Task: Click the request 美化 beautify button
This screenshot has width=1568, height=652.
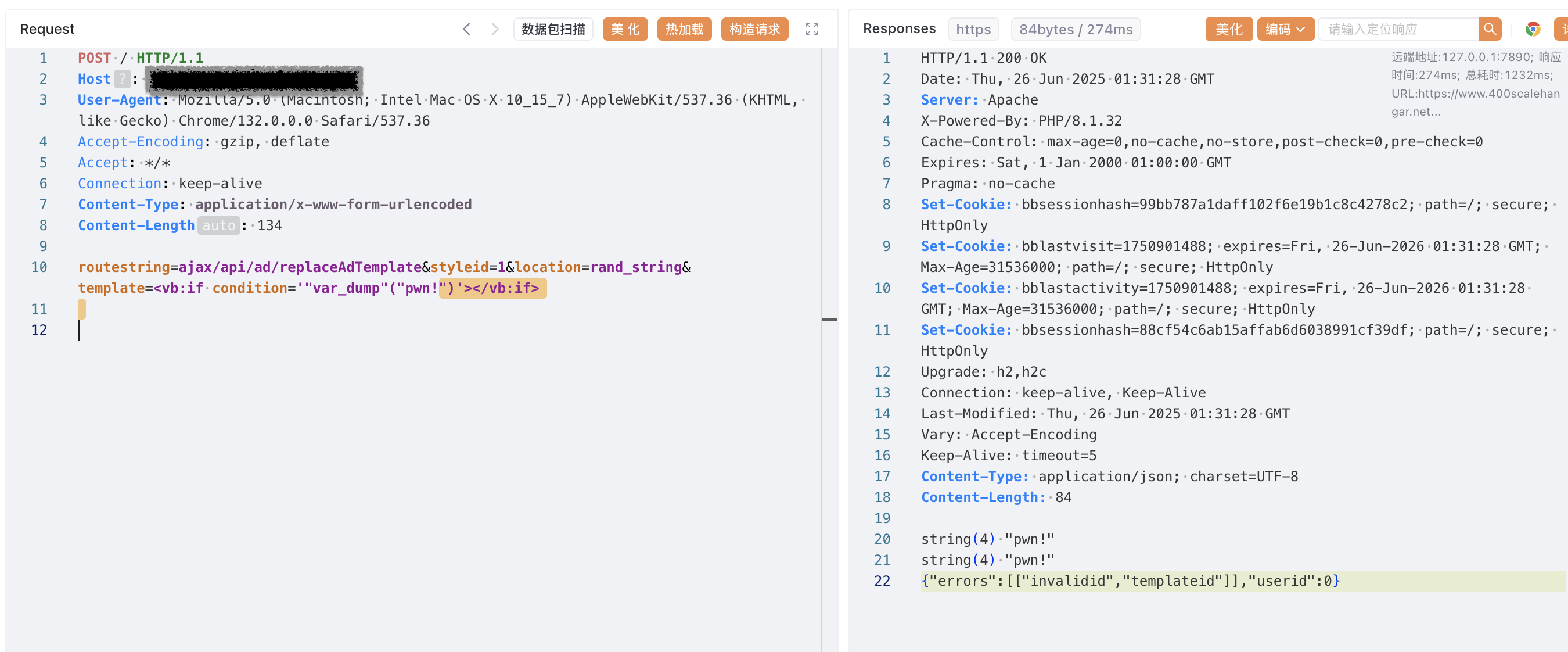Action: coord(625,29)
